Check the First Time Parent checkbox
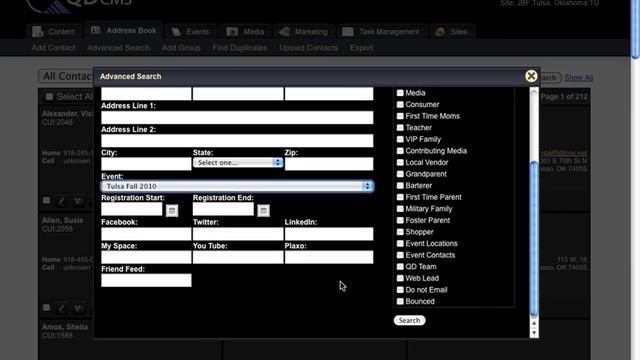 tap(400, 197)
